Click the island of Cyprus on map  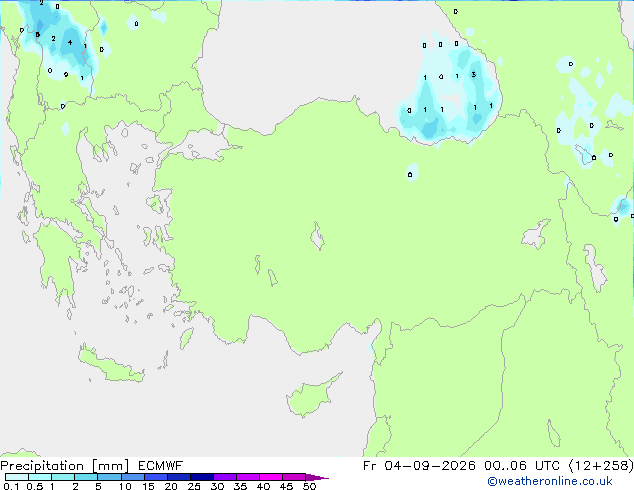(x=313, y=395)
